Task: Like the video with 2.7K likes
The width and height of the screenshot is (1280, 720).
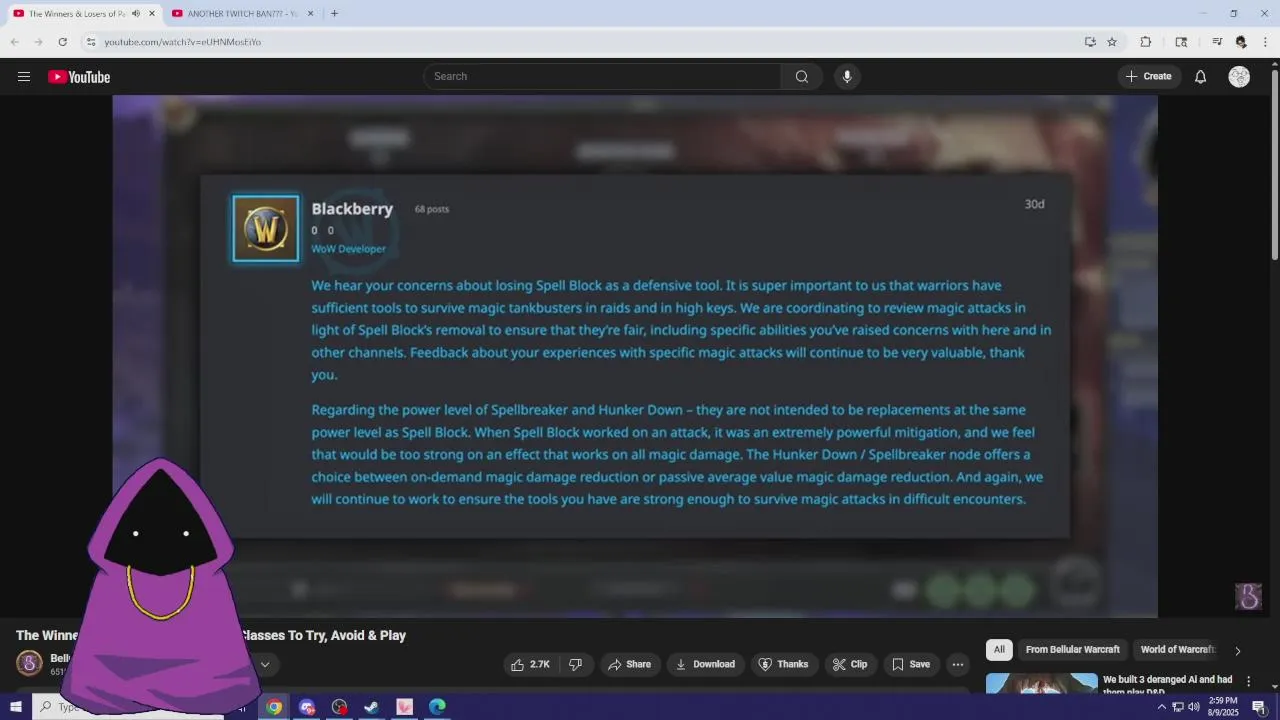Action: pos(530,664)
